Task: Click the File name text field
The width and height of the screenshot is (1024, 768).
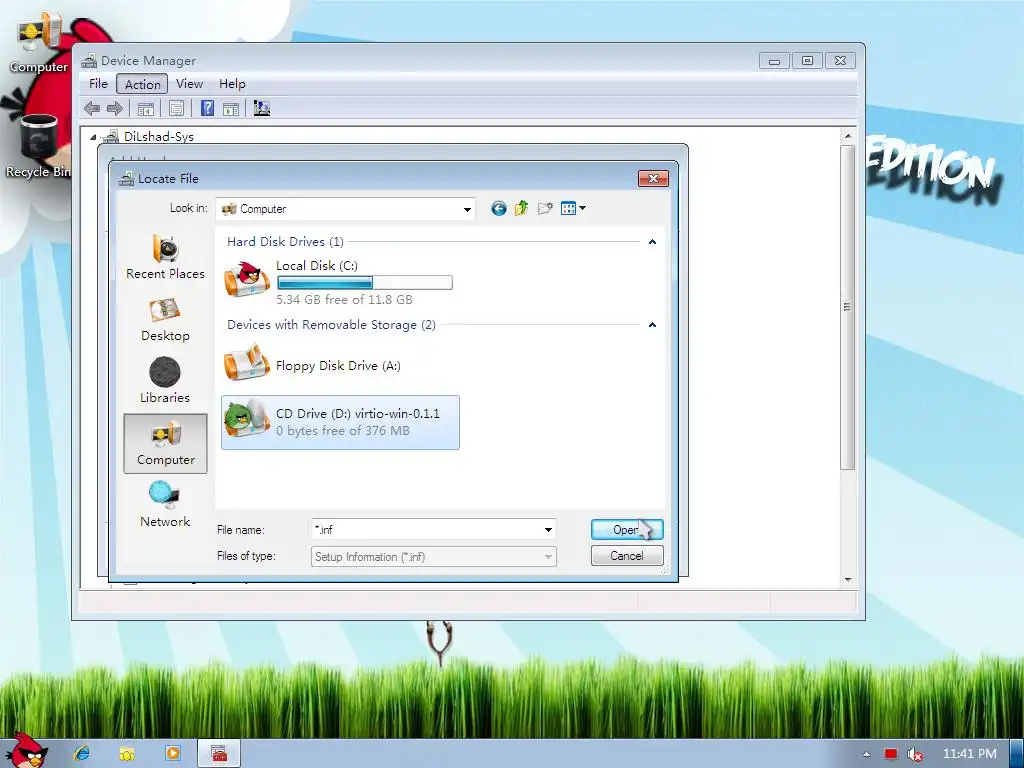Action: click(426, 530)
